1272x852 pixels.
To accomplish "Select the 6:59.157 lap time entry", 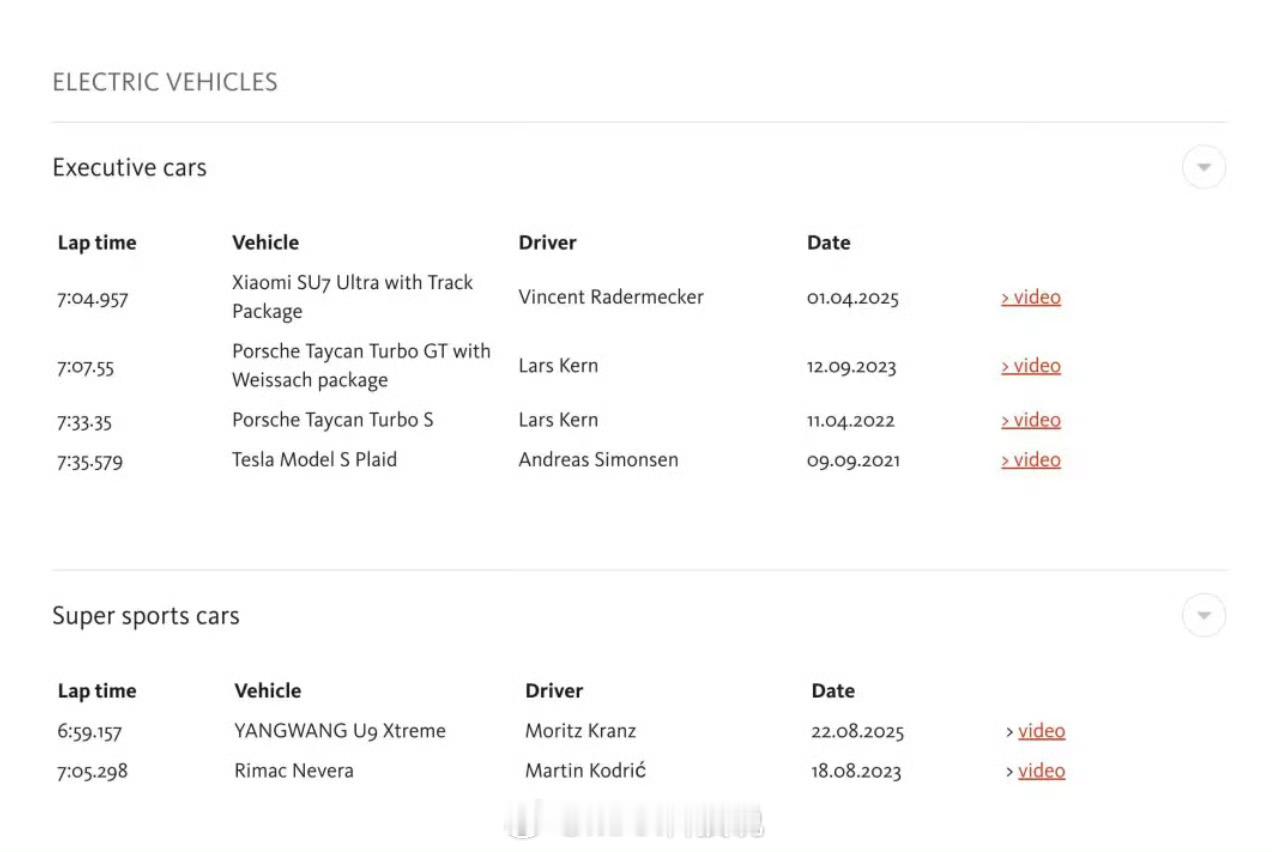I will (x=89, y=732).
